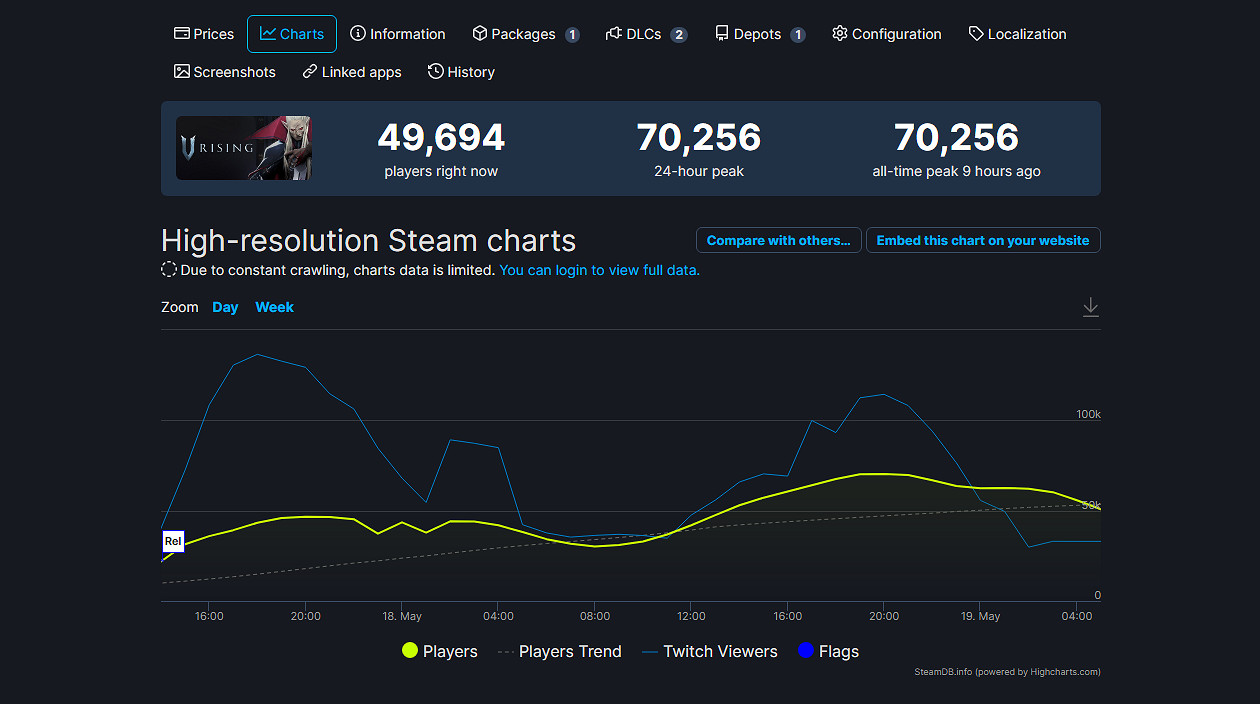Click the Rel flag marker on the chart
This screenshot has width=1260, height=704.
click(x=172, y=541)
